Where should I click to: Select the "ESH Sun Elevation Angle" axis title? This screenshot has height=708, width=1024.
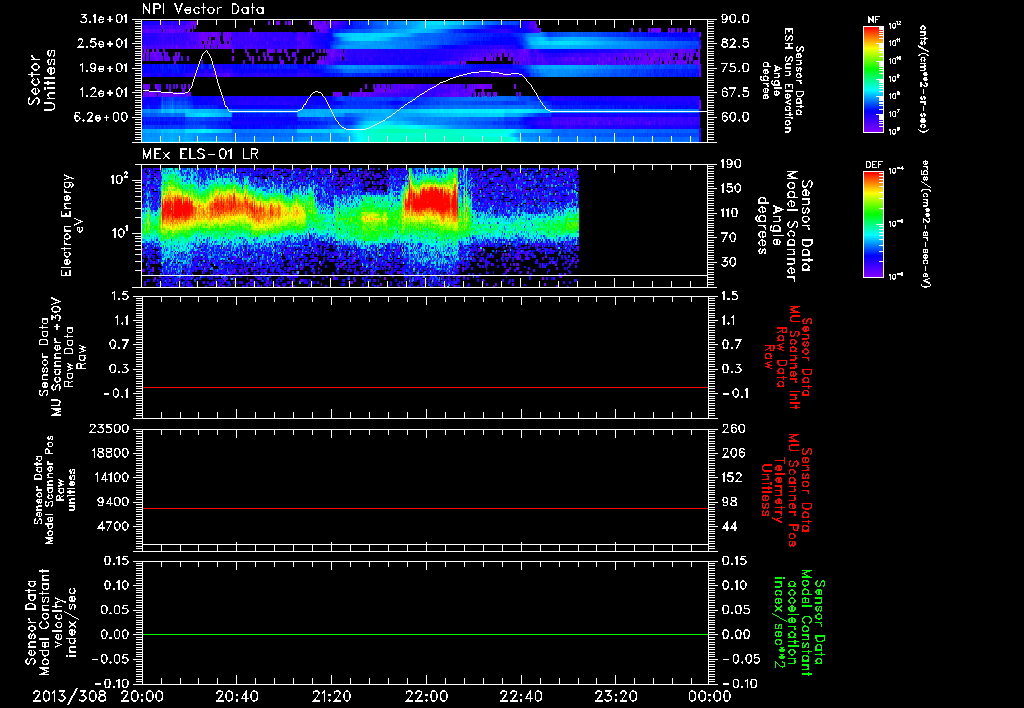[782, 80]
